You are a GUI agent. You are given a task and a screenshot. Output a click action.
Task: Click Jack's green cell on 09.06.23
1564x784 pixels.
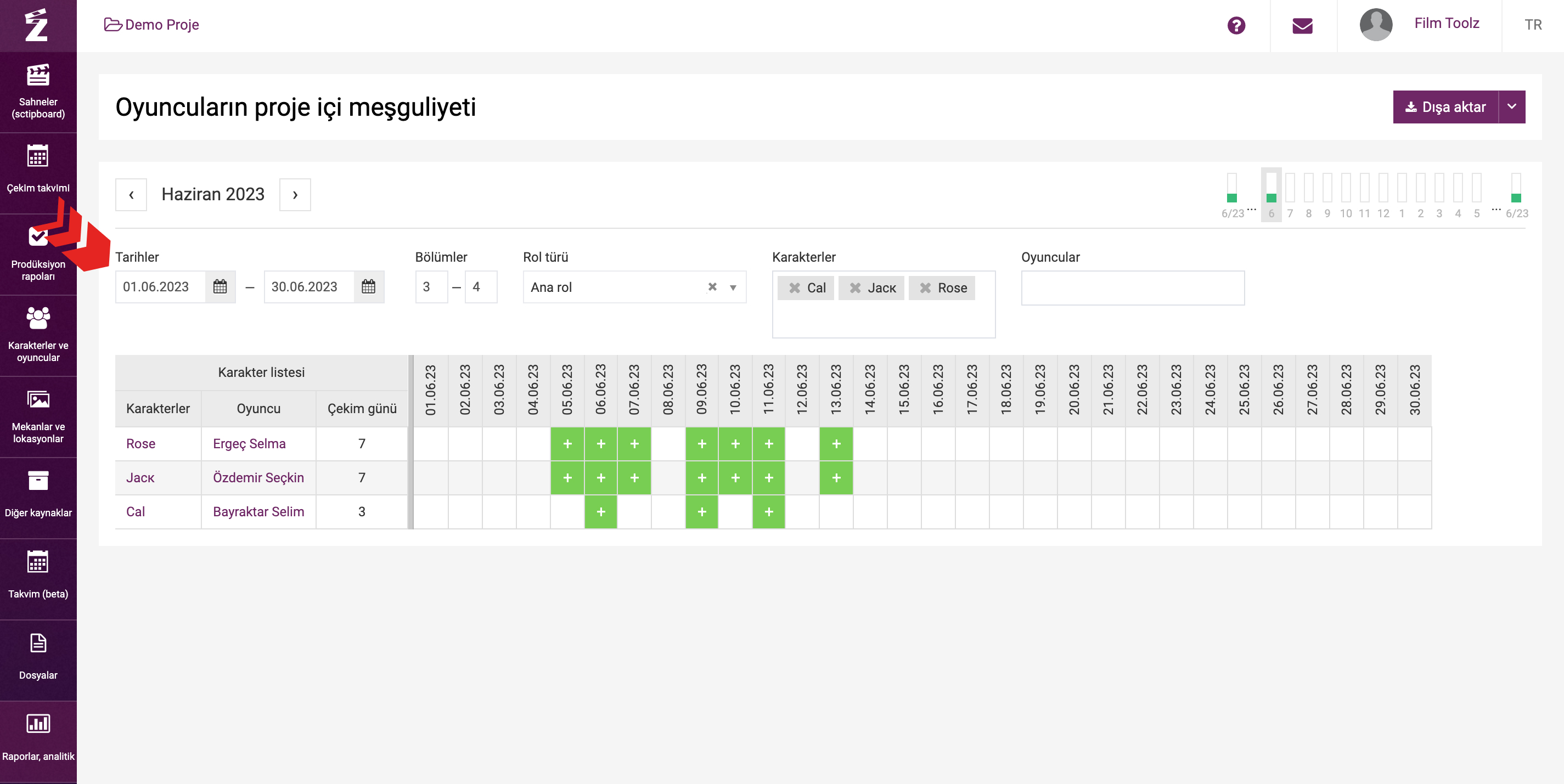[702, 478]
